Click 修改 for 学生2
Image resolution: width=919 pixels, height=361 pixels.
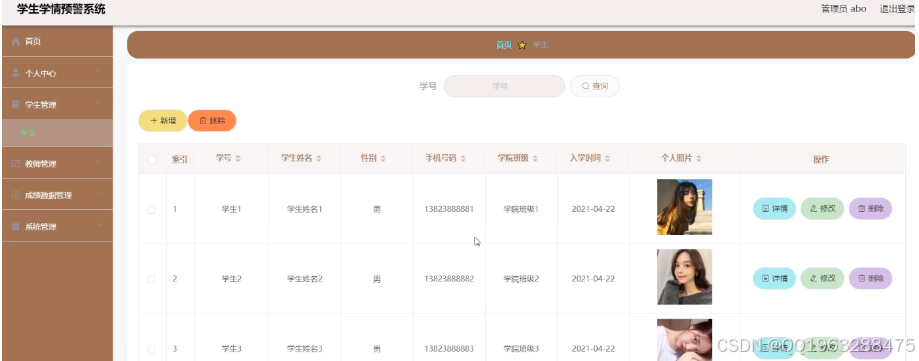pos(822,278)
